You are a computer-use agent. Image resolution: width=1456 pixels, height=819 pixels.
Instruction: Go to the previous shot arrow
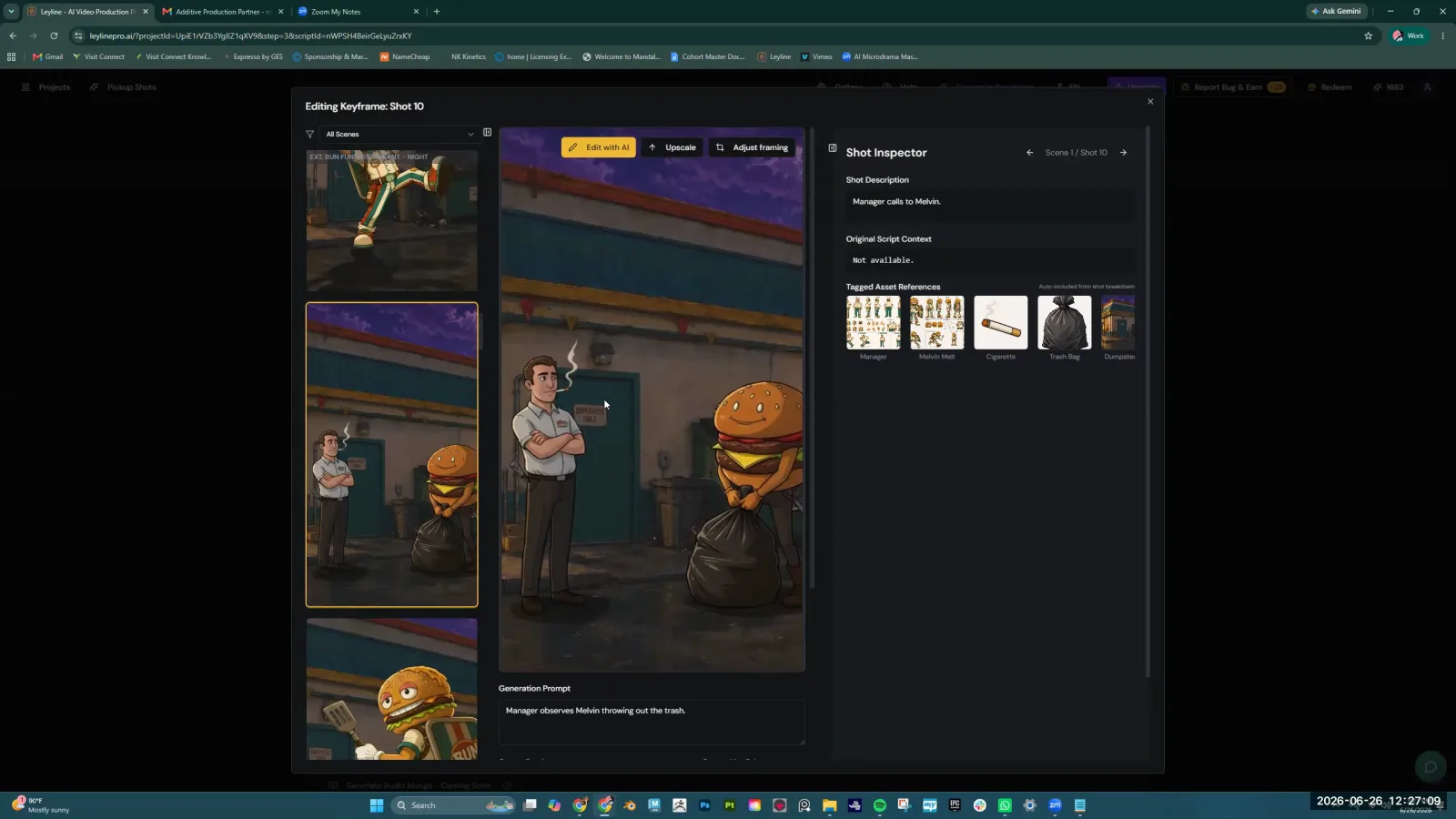(x=1029, y=153)
